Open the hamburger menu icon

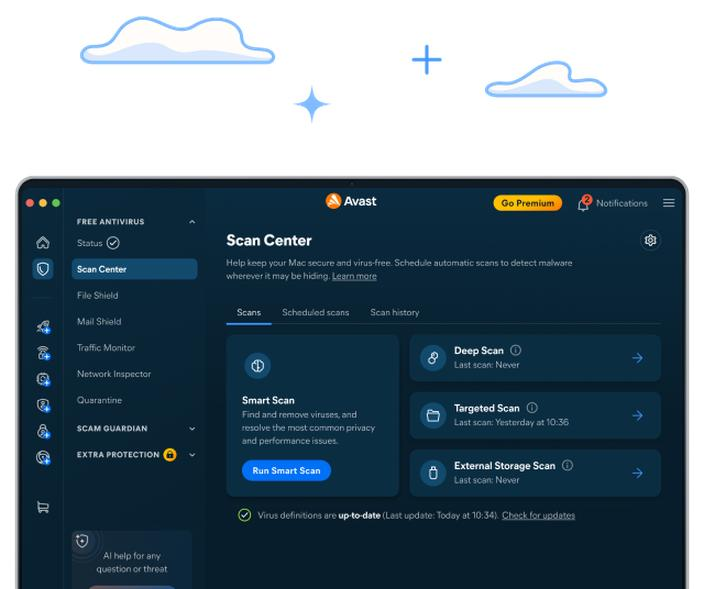click(x=669, y=203)
